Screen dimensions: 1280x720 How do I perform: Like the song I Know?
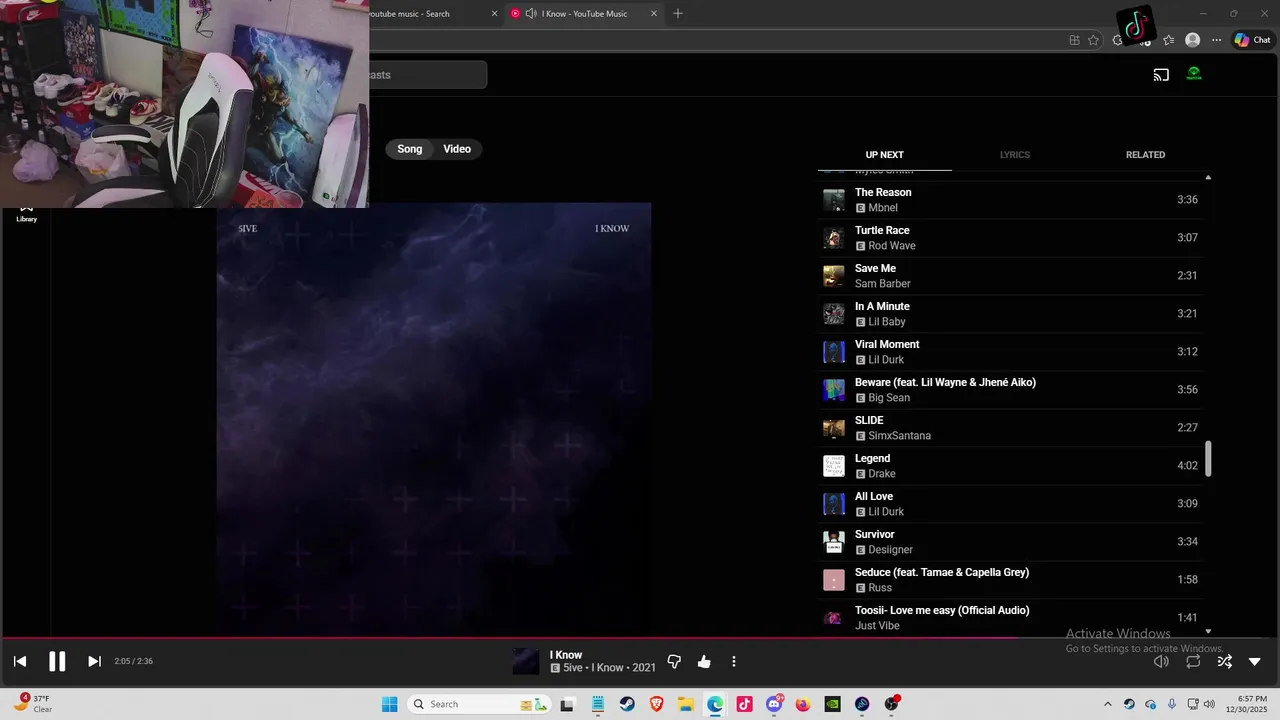[704, 661]
